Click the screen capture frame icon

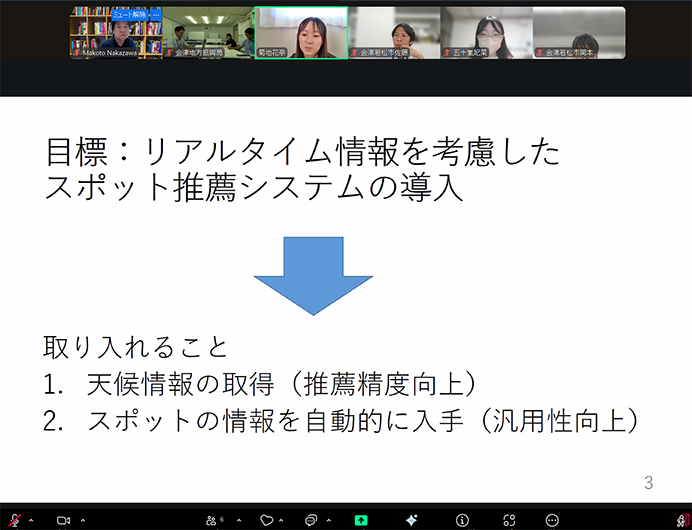[510, 520]
